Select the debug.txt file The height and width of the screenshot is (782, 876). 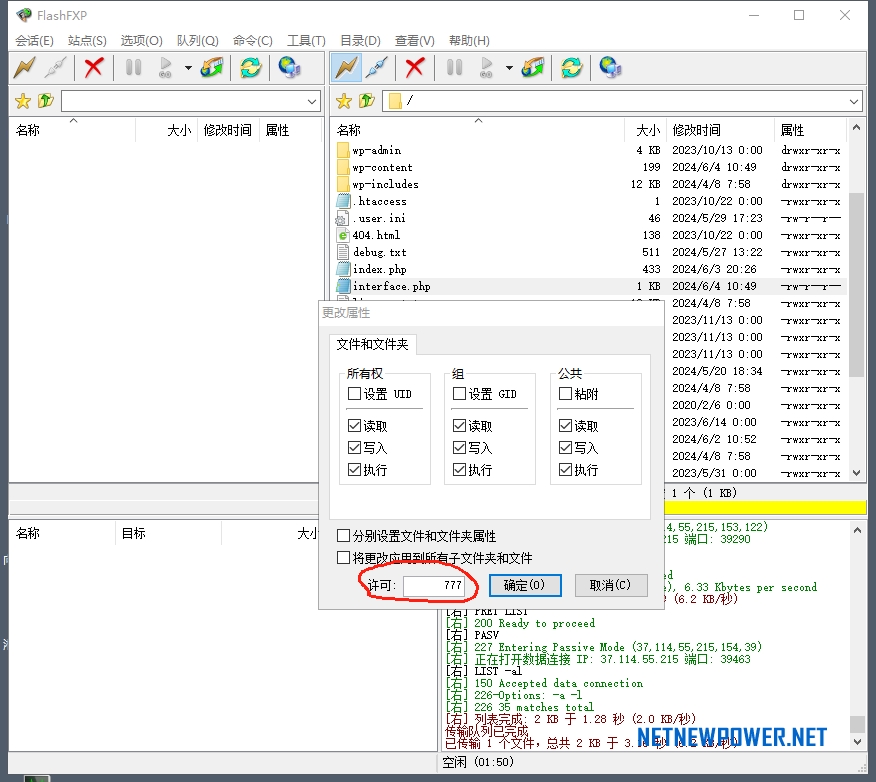click(379, 252)
